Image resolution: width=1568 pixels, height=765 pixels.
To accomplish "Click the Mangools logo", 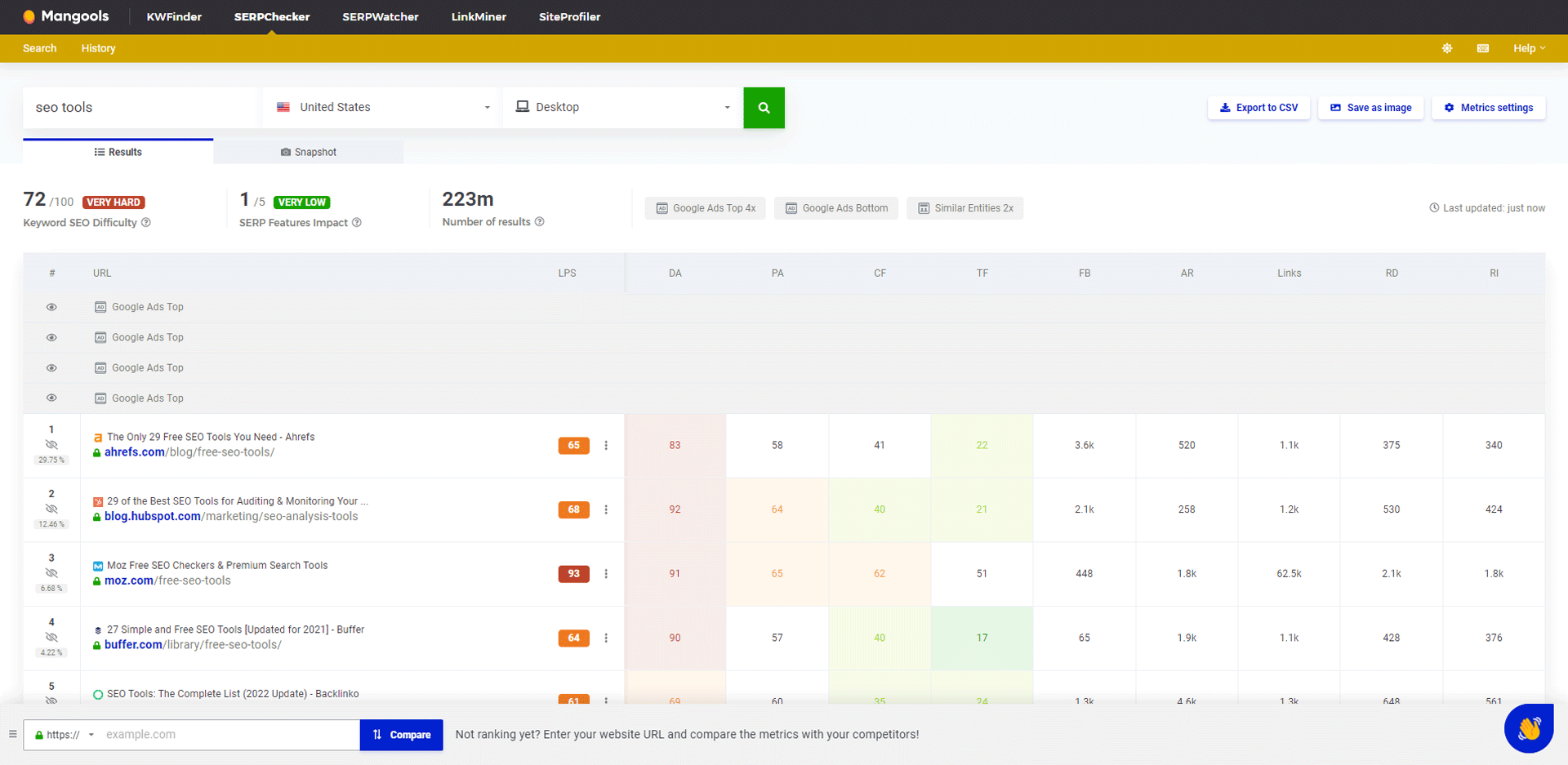I will point(65,16).
